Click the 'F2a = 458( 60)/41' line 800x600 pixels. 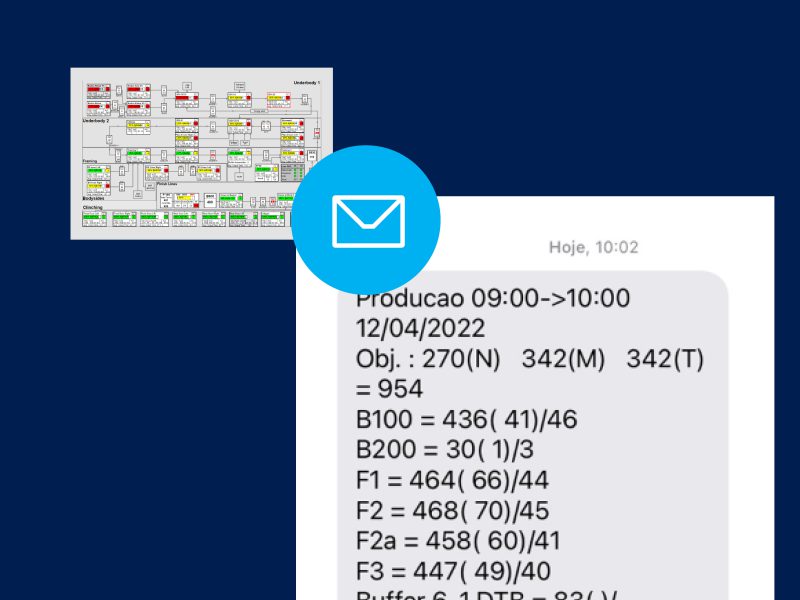[458, 541]
